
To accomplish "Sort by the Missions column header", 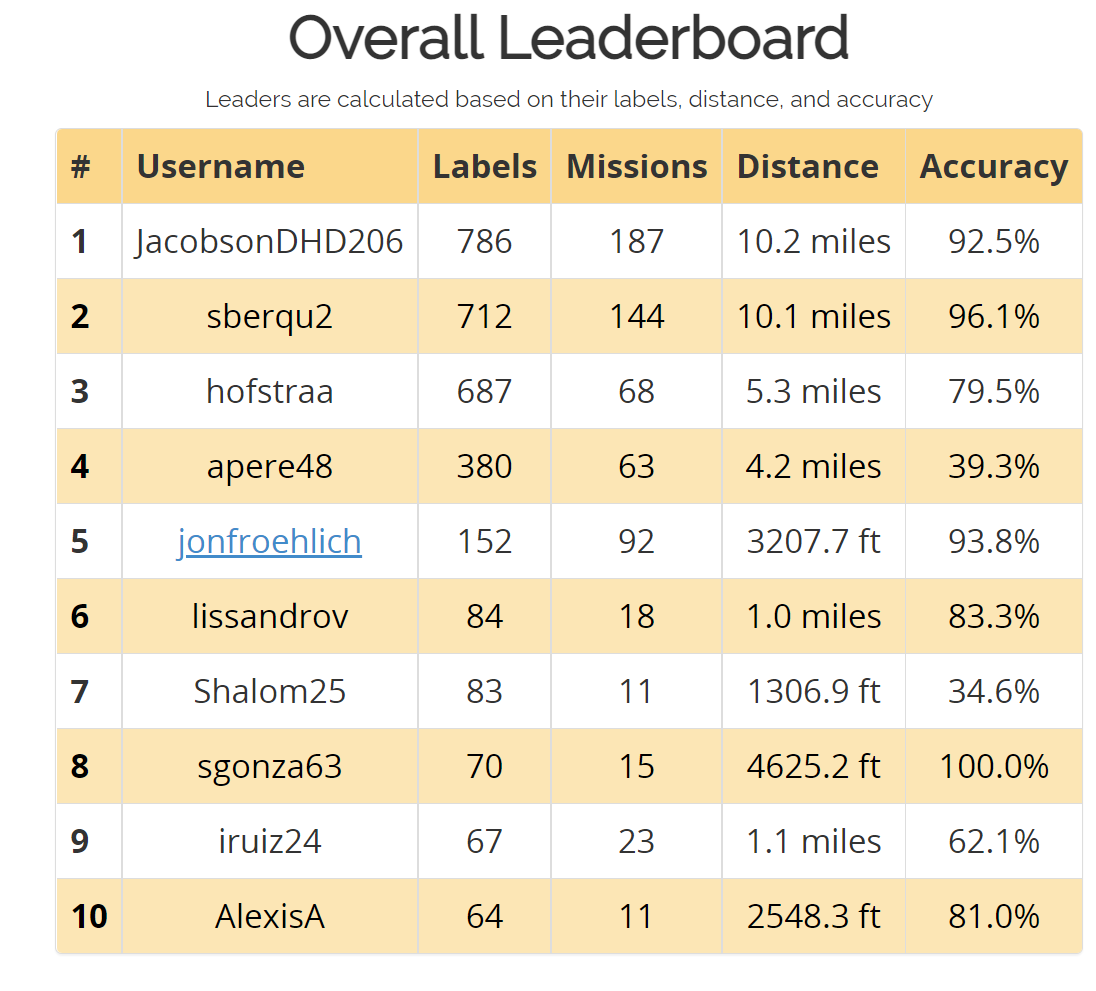I will point(636,166).
